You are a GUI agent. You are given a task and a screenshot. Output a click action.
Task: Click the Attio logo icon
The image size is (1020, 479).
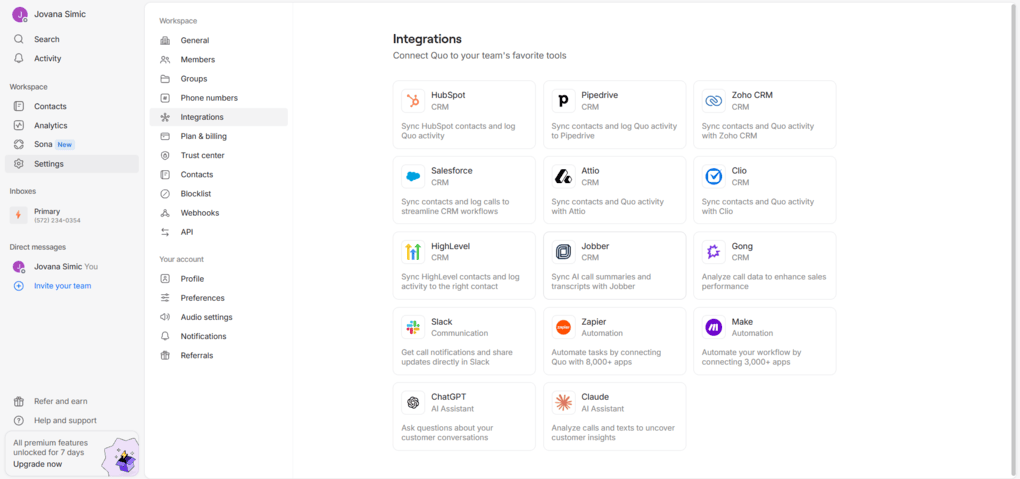[563, 176]
